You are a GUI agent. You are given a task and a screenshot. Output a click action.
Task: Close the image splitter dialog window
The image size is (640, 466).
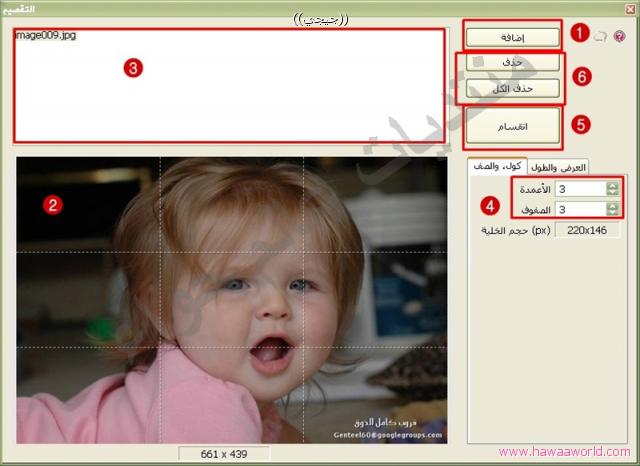pyautogui.click(x=630, y=8)
